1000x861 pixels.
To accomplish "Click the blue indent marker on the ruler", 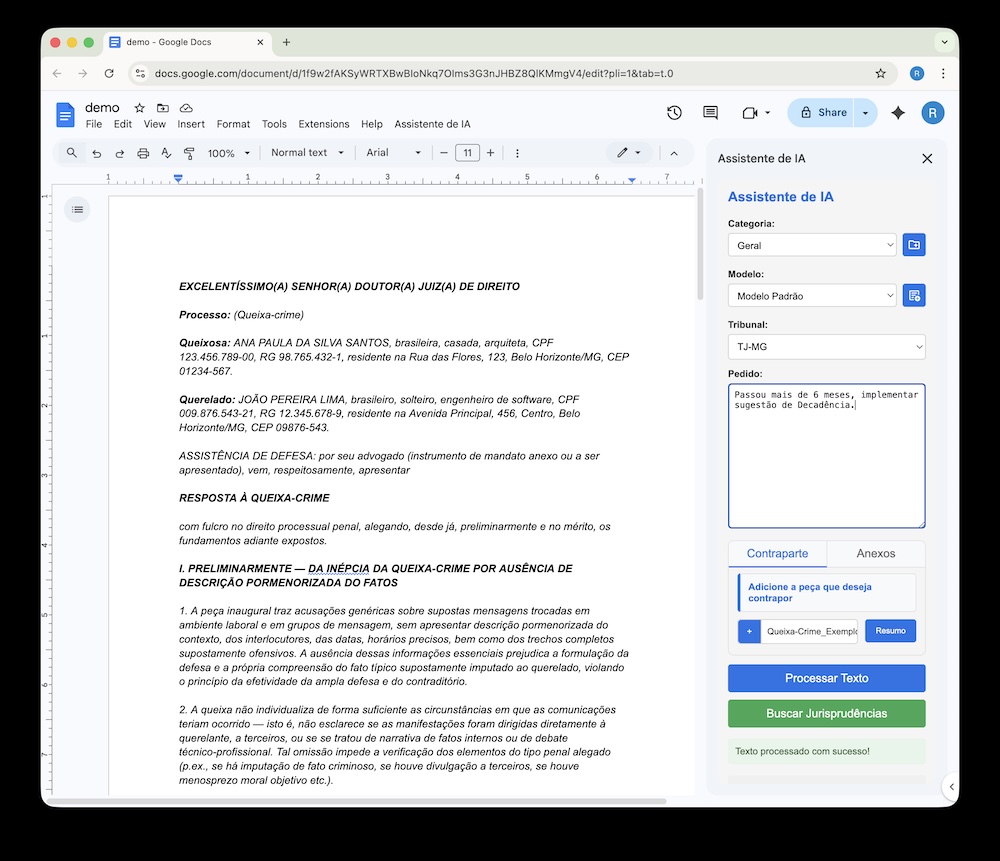I will click(x=178, y=178).
